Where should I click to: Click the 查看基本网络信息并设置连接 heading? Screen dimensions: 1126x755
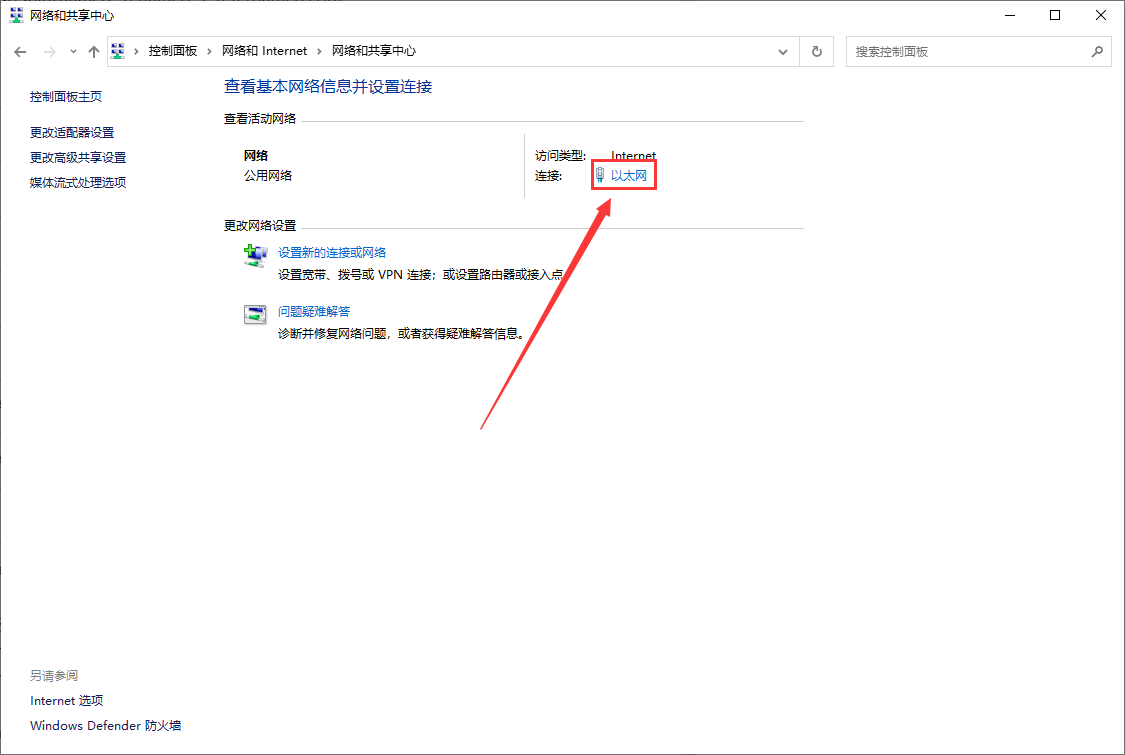(328, 86)
